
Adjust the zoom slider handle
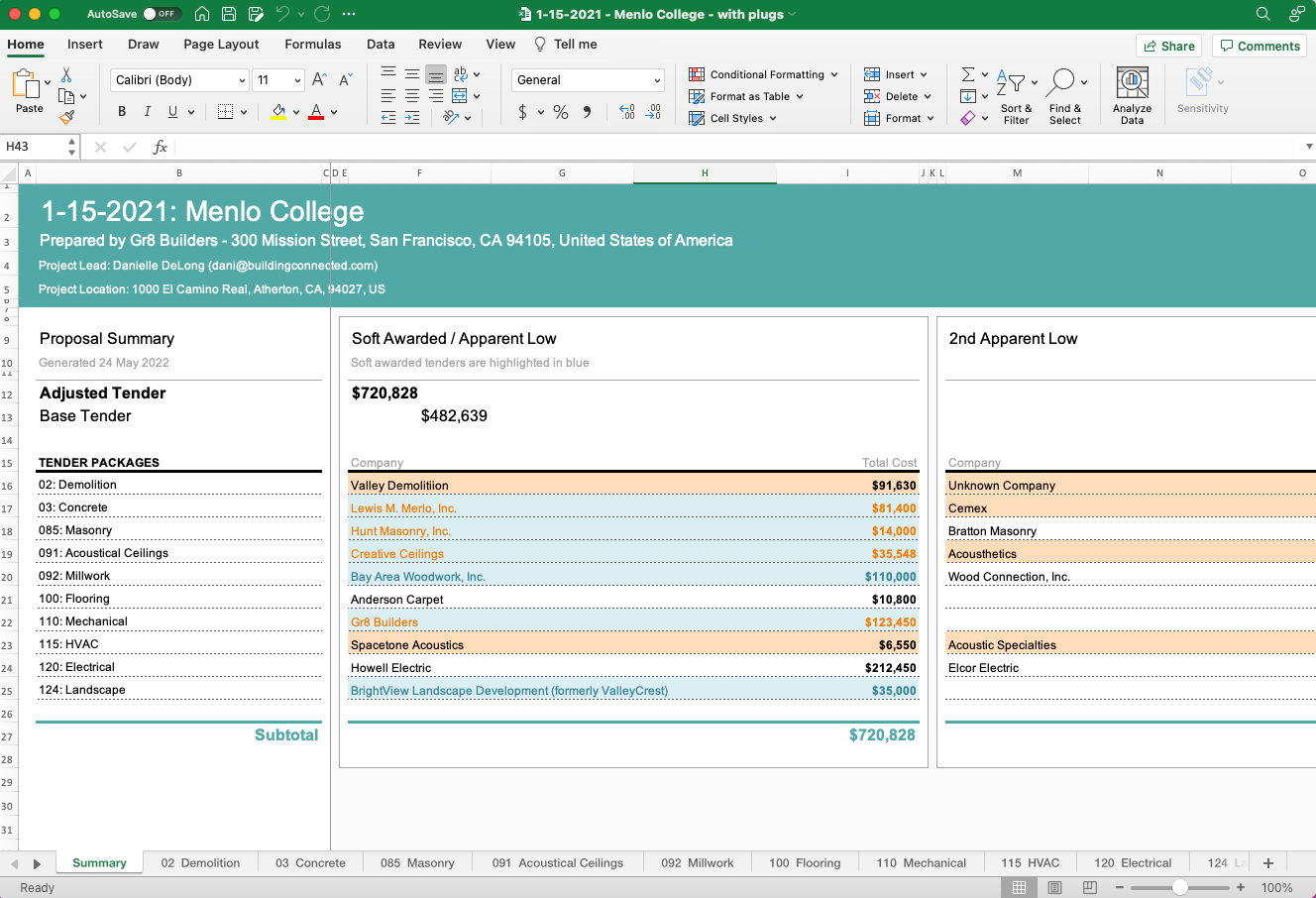tap(1179, 887)
